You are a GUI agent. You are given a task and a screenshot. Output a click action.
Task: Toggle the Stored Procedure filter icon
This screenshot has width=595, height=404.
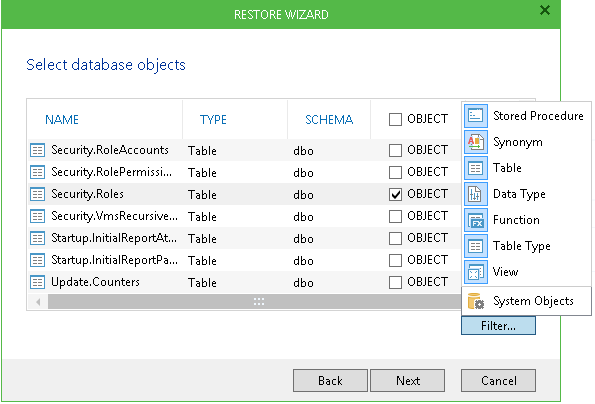click(475, 116)
